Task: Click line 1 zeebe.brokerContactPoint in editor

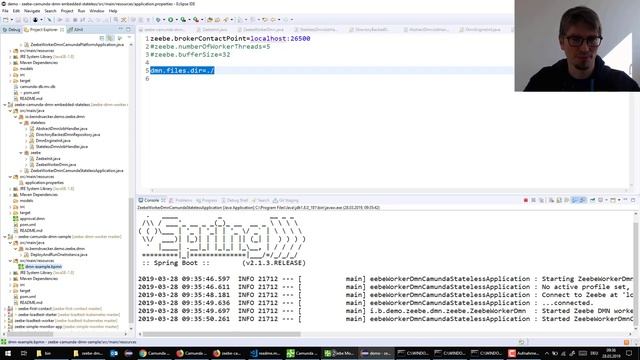Action: pyautogui.click(x=230, y=38)
